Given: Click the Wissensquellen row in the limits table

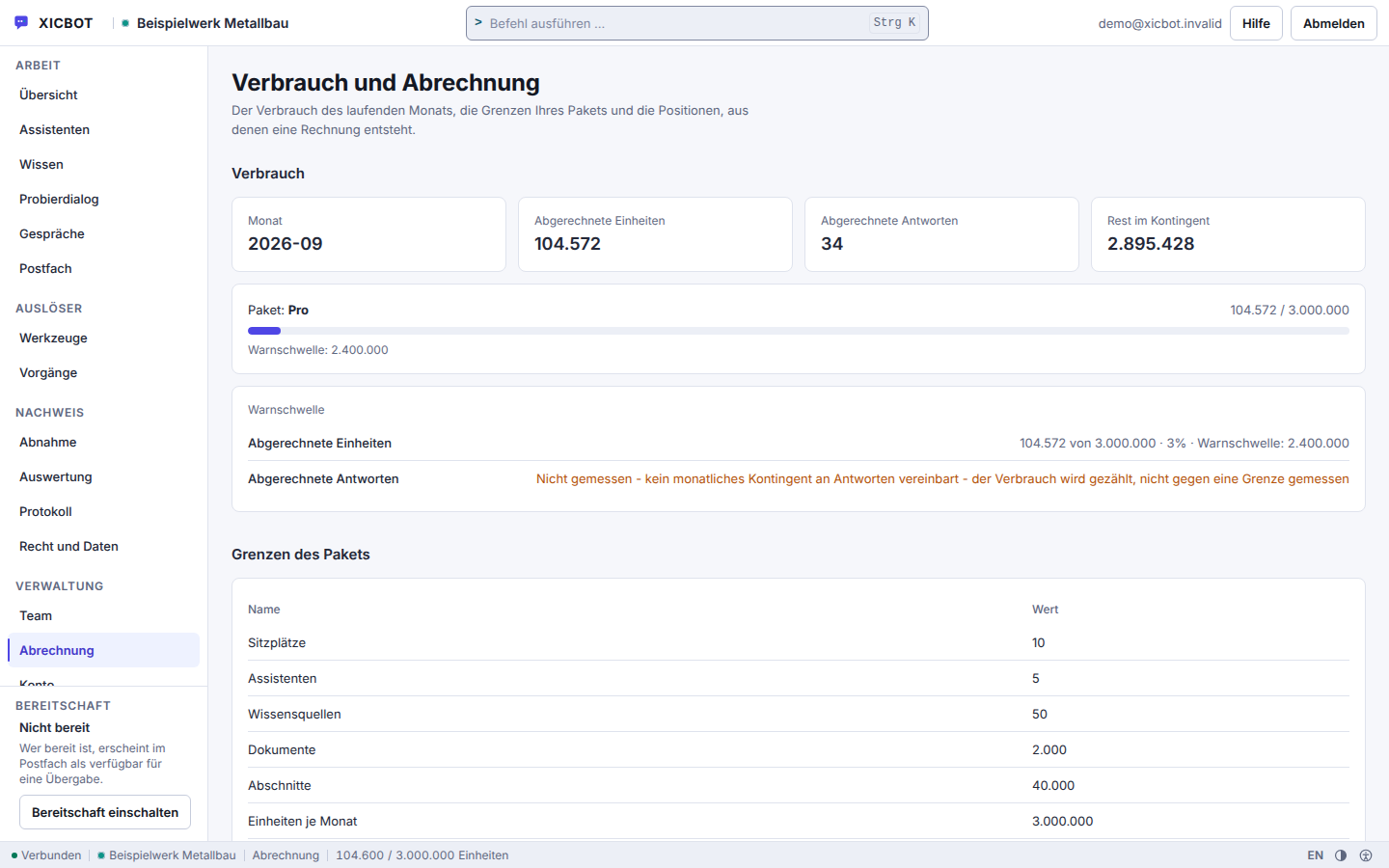Looking at the screenshot, I should click(799, 715).
